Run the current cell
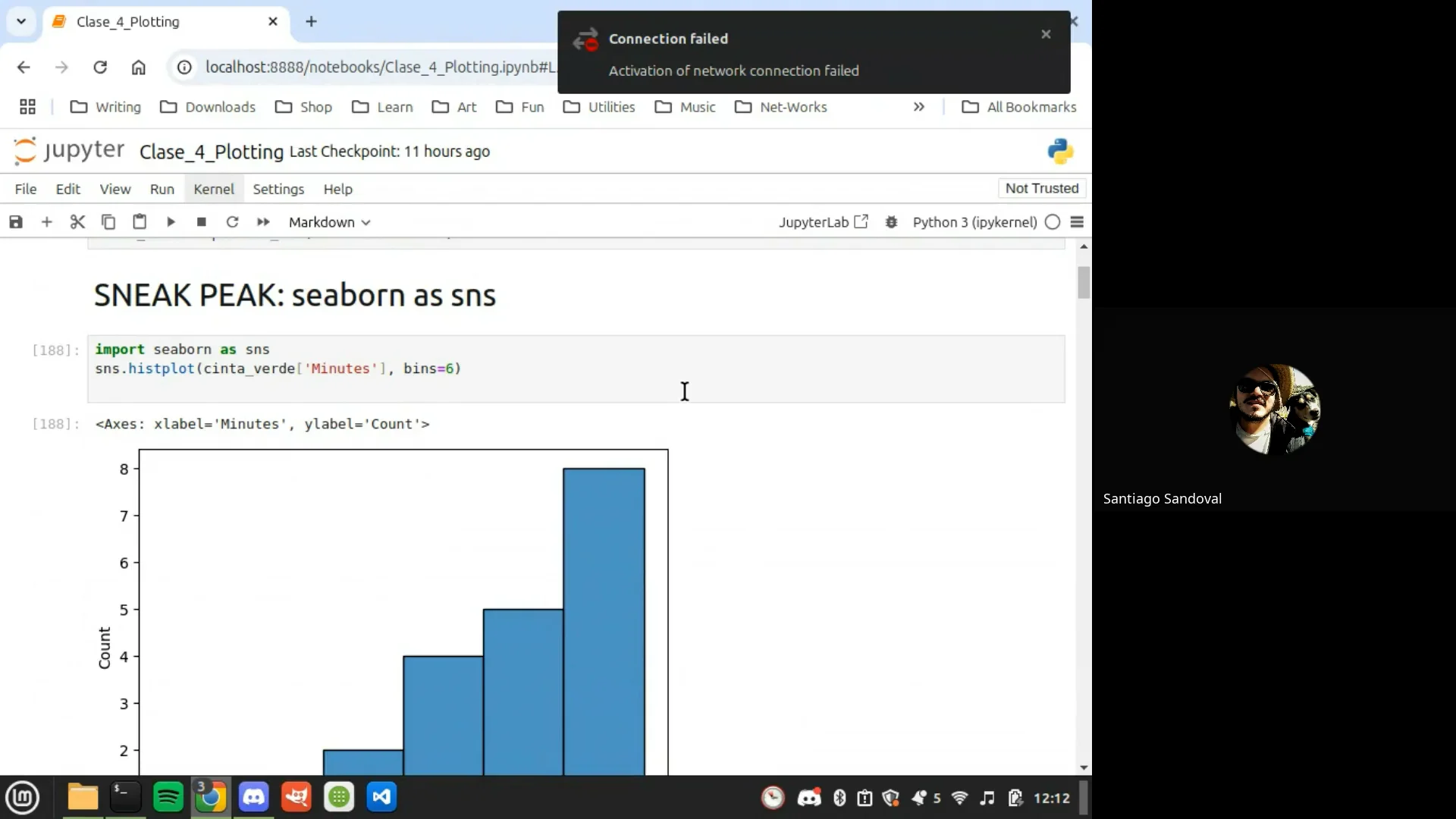Viewport: 1456px width, 819px height. (171, 221)
